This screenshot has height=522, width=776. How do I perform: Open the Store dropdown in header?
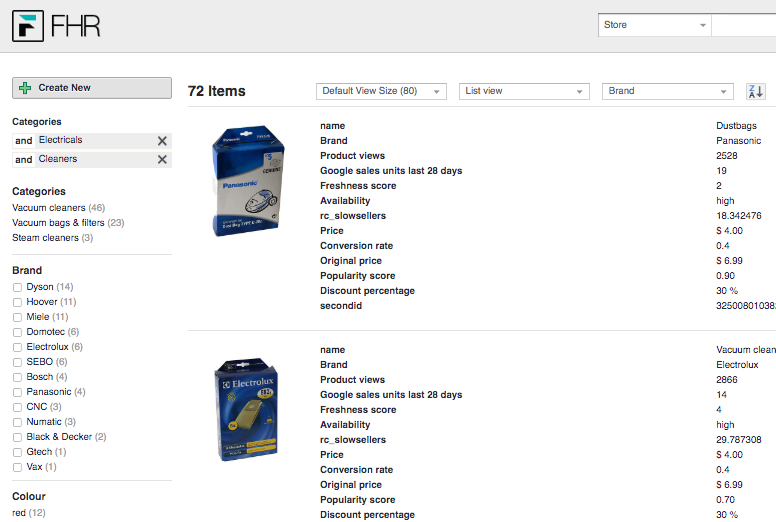point(654,25)
